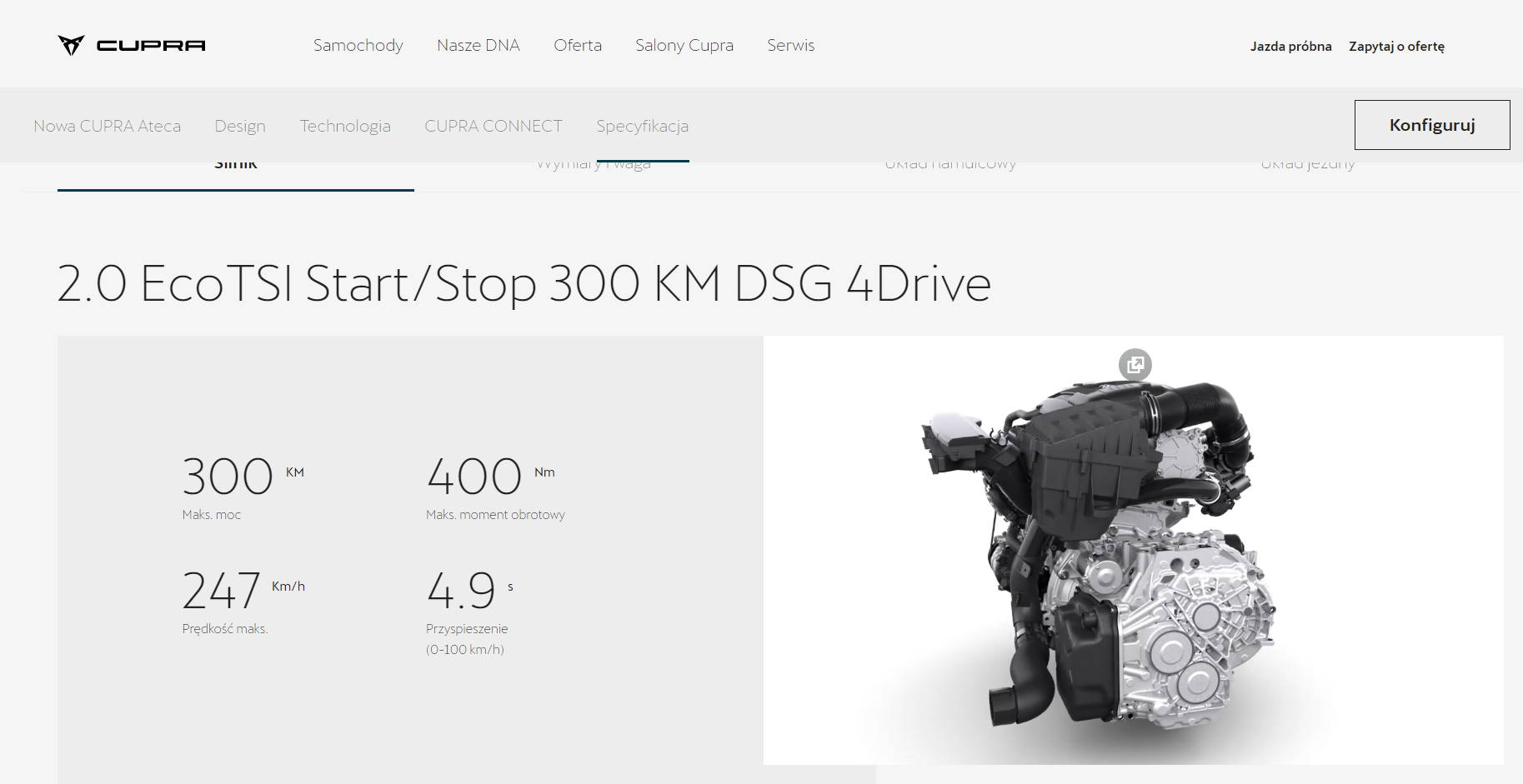The height and width of the screenshot is (784, 1523).
Task: Click the CUPRA logo emblem
Action: pyautogui.click(x=72, y=45)
